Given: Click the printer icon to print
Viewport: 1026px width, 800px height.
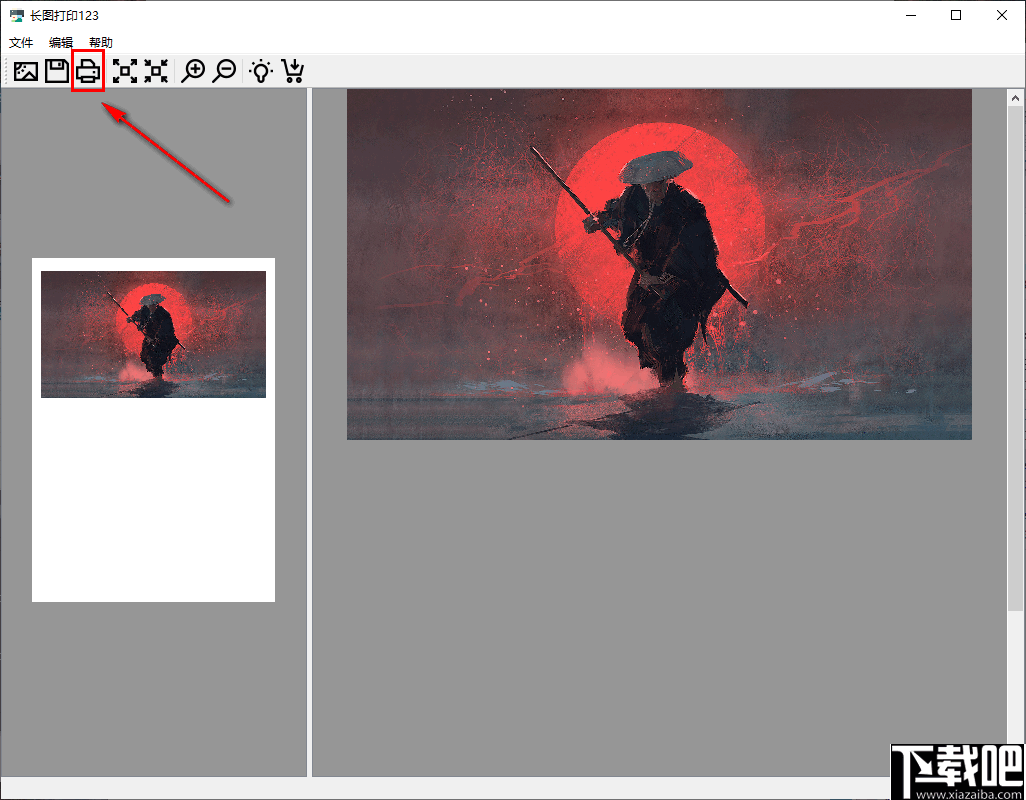Looking at the screenshot, I should (x=88, y=71).
